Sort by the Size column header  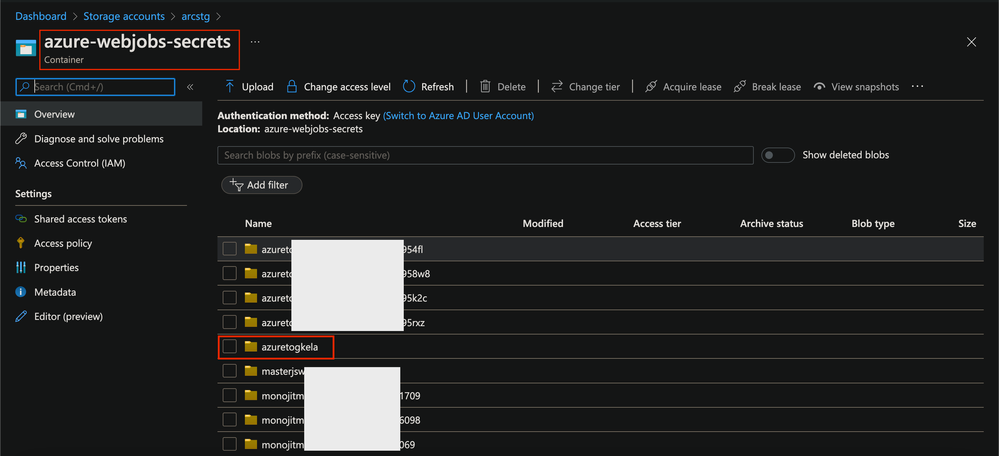pyautogui.click(x=967, y=224)
